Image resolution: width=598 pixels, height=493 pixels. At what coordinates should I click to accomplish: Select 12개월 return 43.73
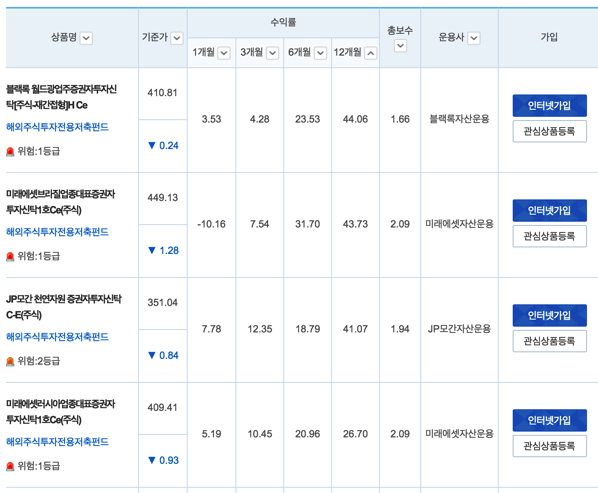pos(355,224)
